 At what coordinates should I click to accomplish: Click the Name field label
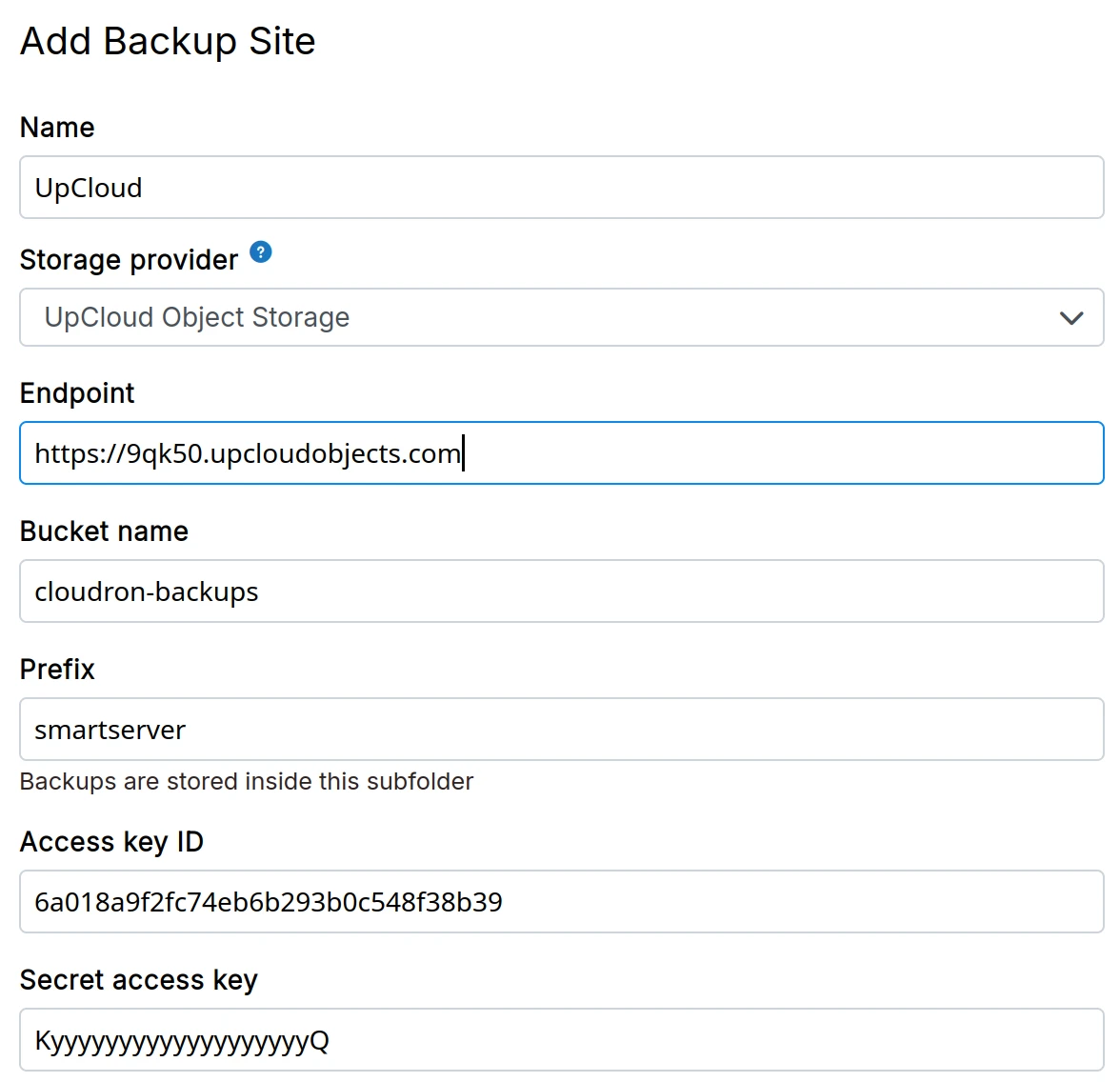57,128
